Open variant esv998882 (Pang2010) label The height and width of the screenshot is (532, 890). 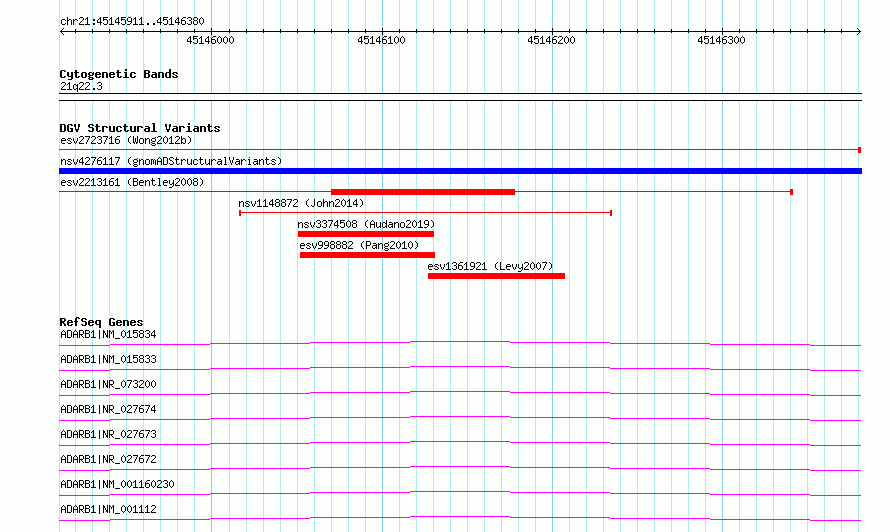pos(359,245)
